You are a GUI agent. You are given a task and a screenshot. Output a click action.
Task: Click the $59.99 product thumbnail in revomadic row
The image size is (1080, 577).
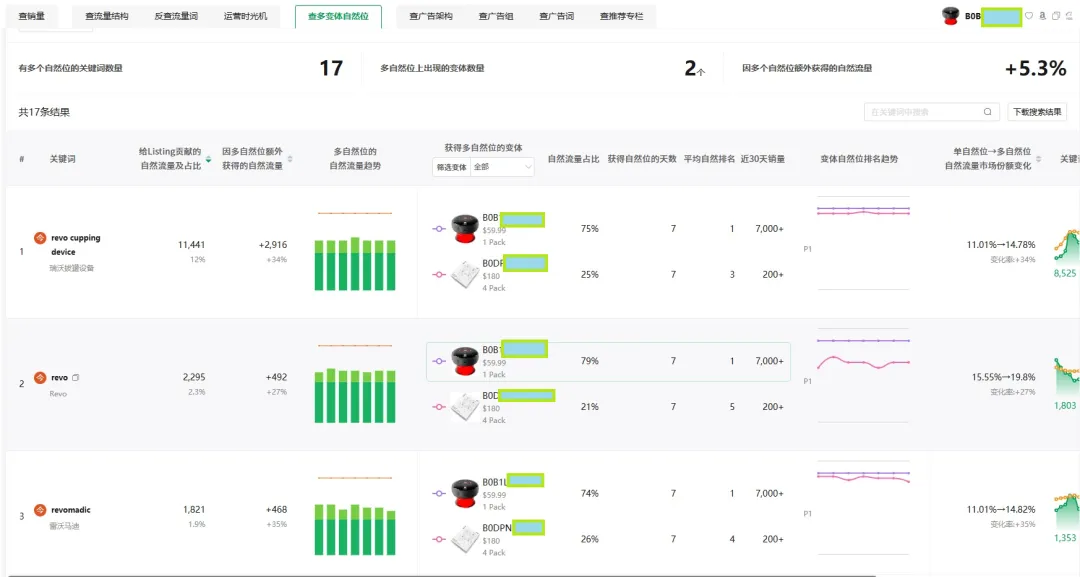click(x=465, y=493)
